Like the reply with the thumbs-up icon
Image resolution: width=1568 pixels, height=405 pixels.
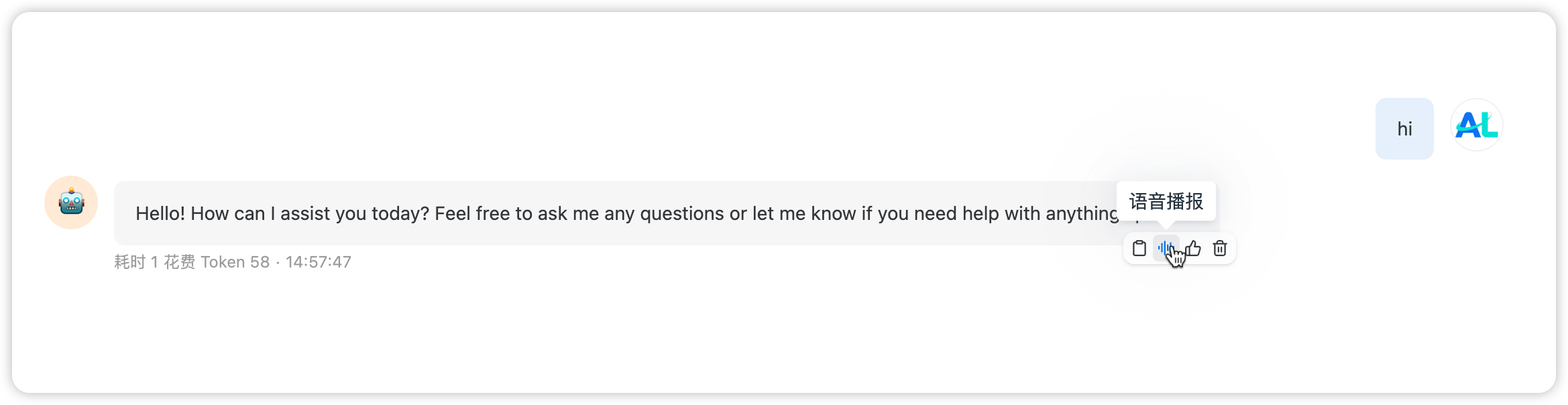(x=1193, y=249)
